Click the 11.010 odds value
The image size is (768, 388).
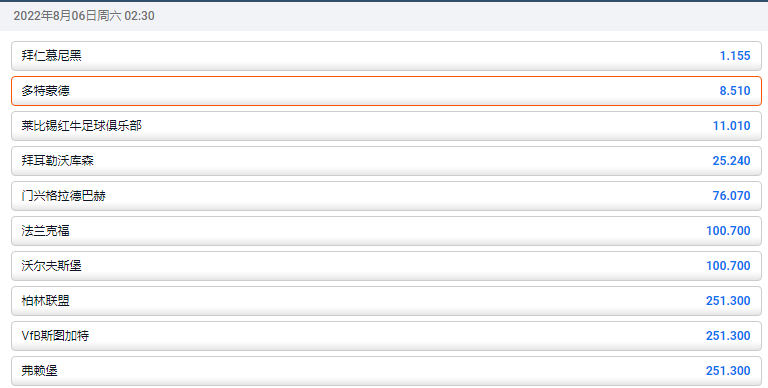point(731,126)
